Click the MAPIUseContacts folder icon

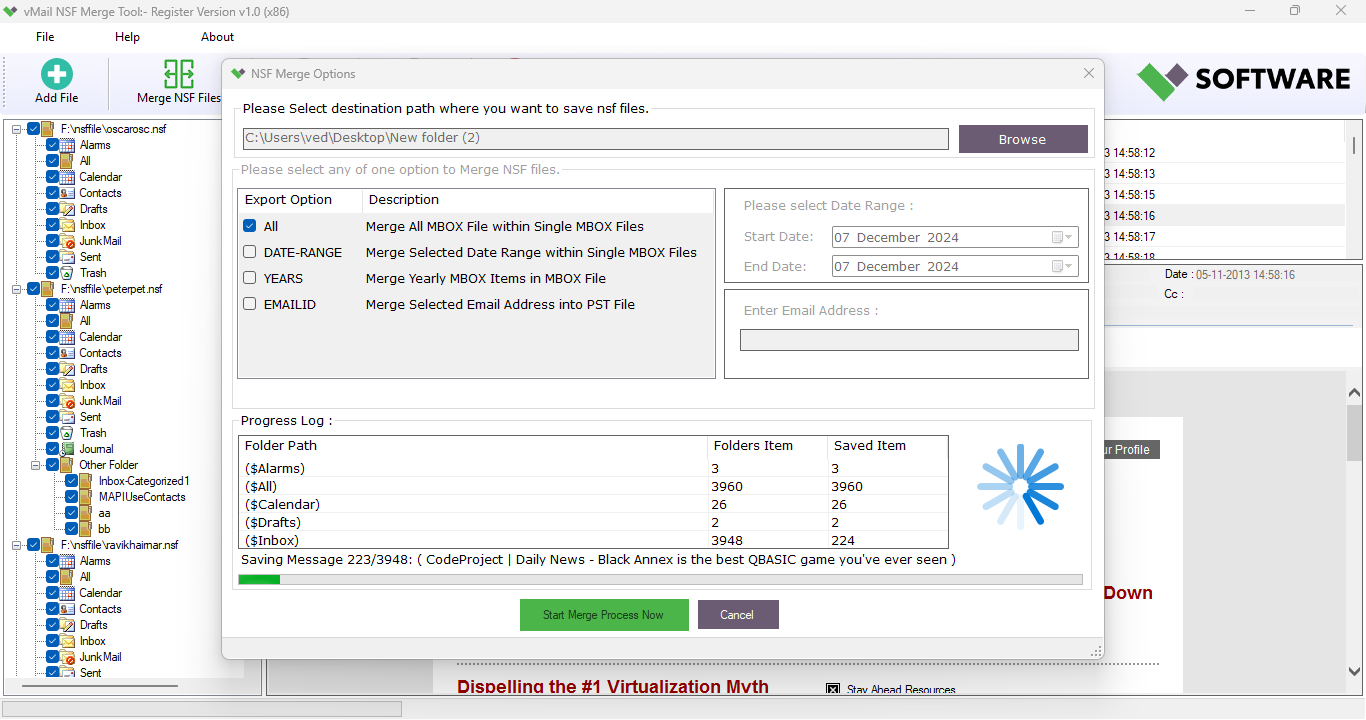[86, 497]
